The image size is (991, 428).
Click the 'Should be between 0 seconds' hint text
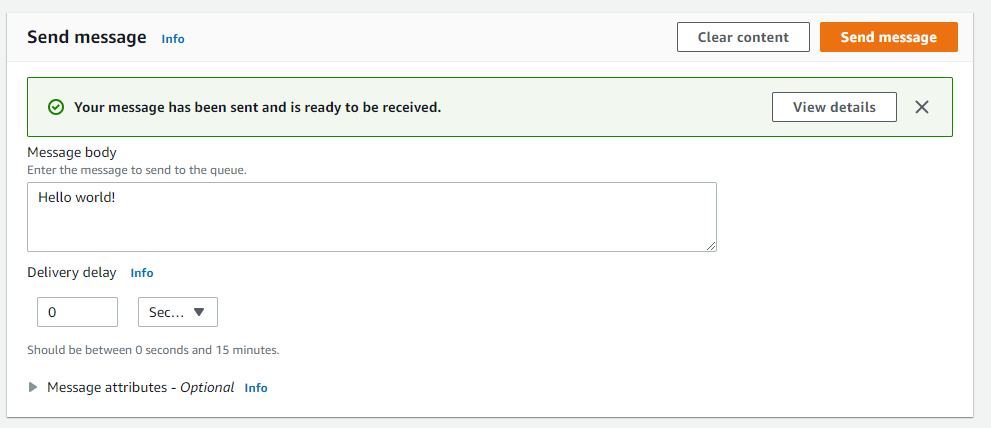pyautogui.click(x=153, y=350)
